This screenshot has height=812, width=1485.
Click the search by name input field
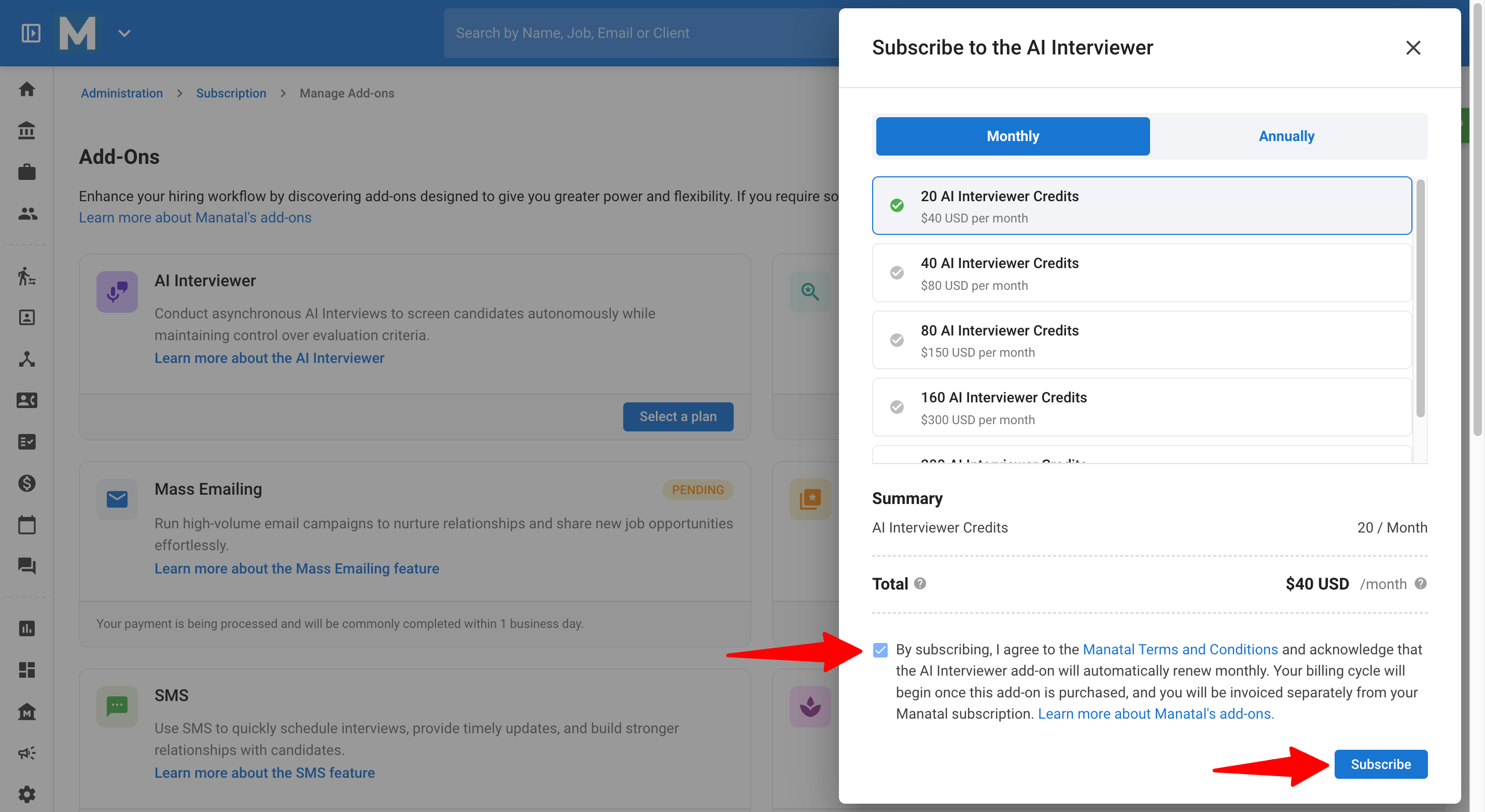click(640, 33)
